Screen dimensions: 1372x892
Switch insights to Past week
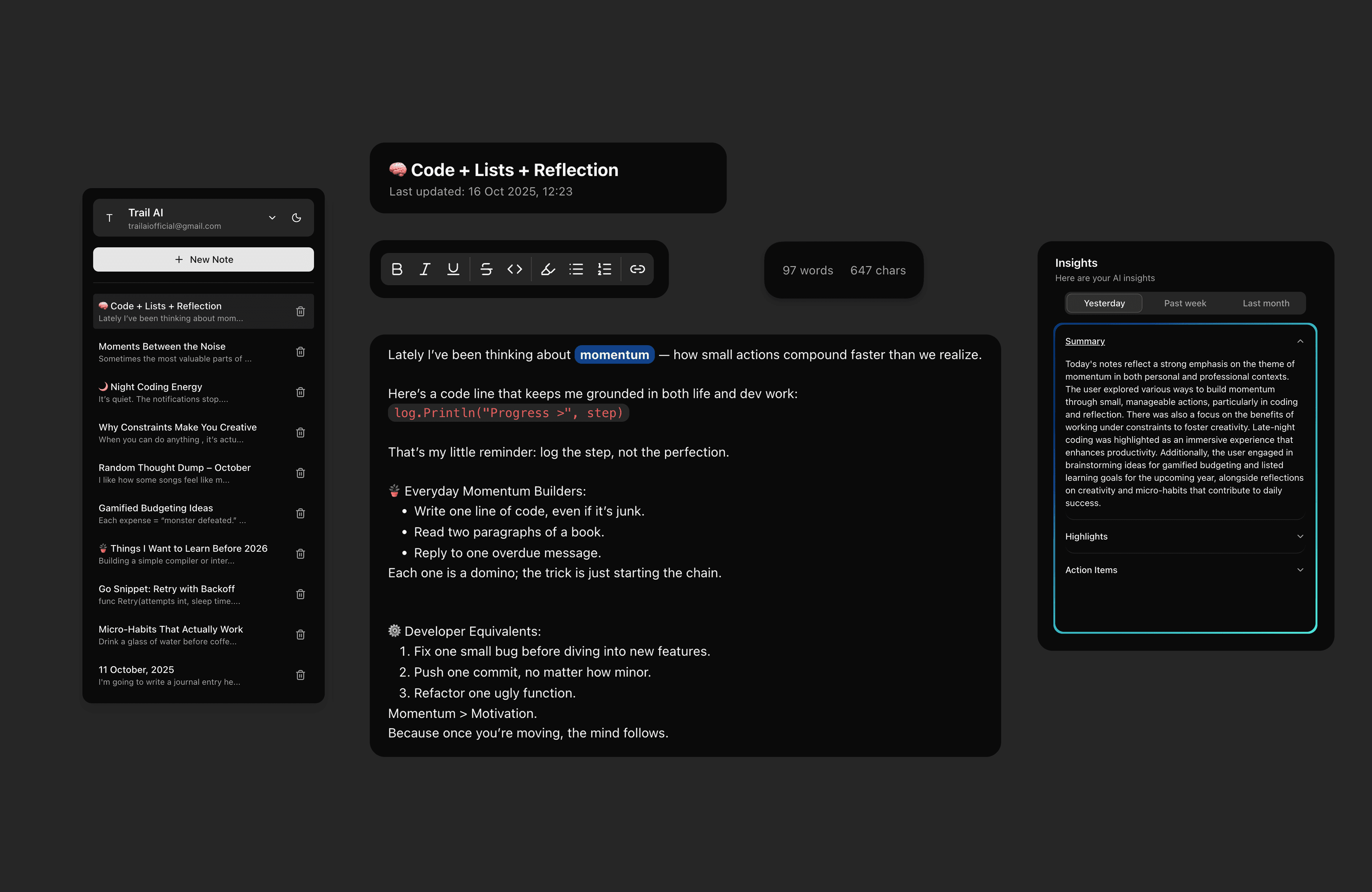point(1185,303)
